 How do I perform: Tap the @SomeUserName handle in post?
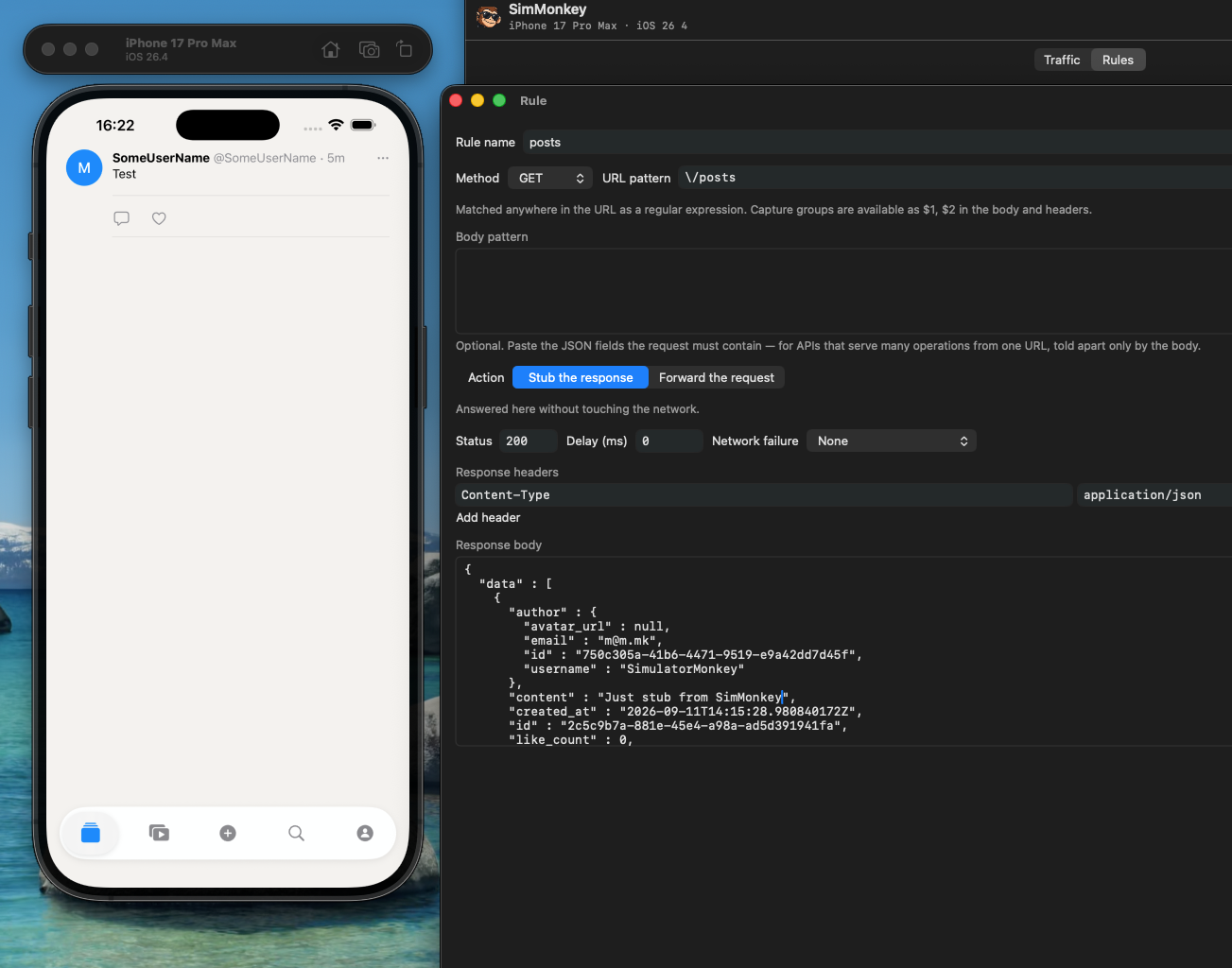click(265, 158)
